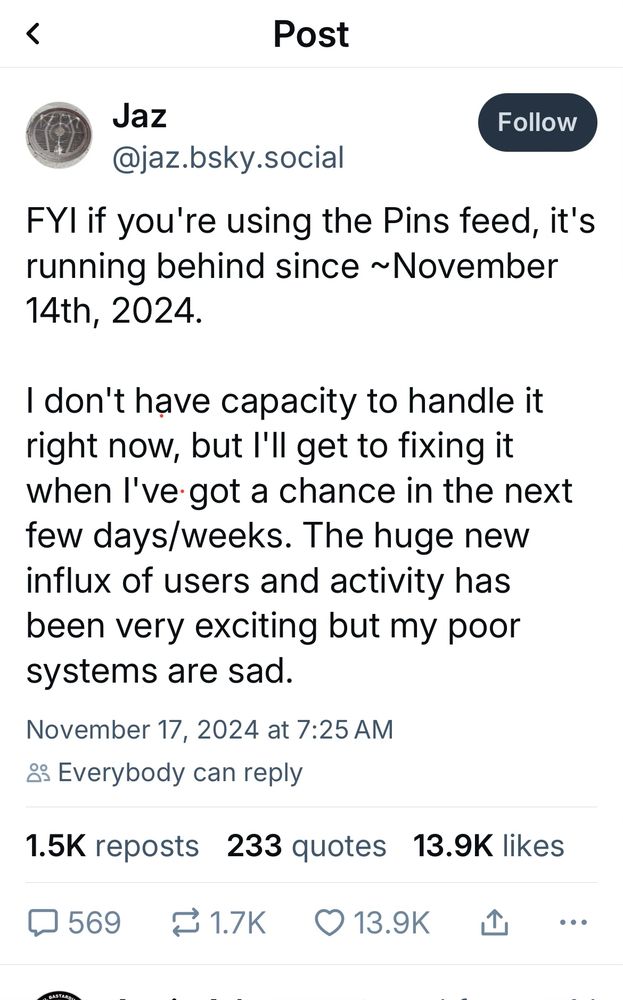Tap the people icon beside Everybody can reply

[38, 773]
